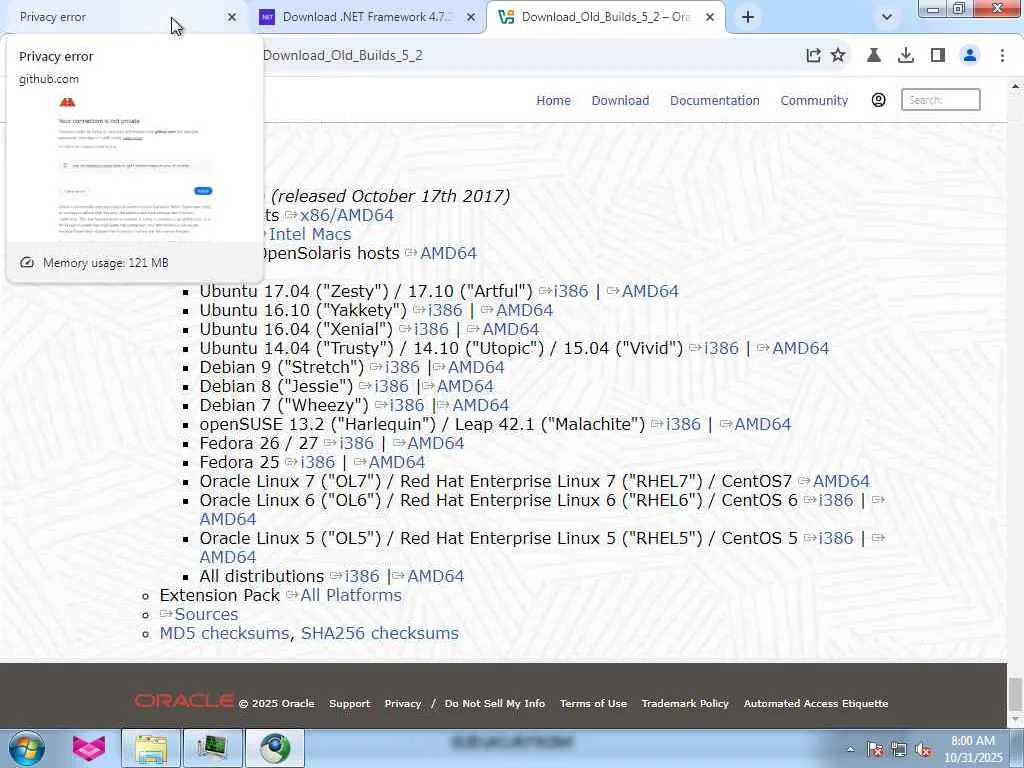Open the MD5 checksums link
The height and width of the screenshot is (768, 1024).
point(224,633)
